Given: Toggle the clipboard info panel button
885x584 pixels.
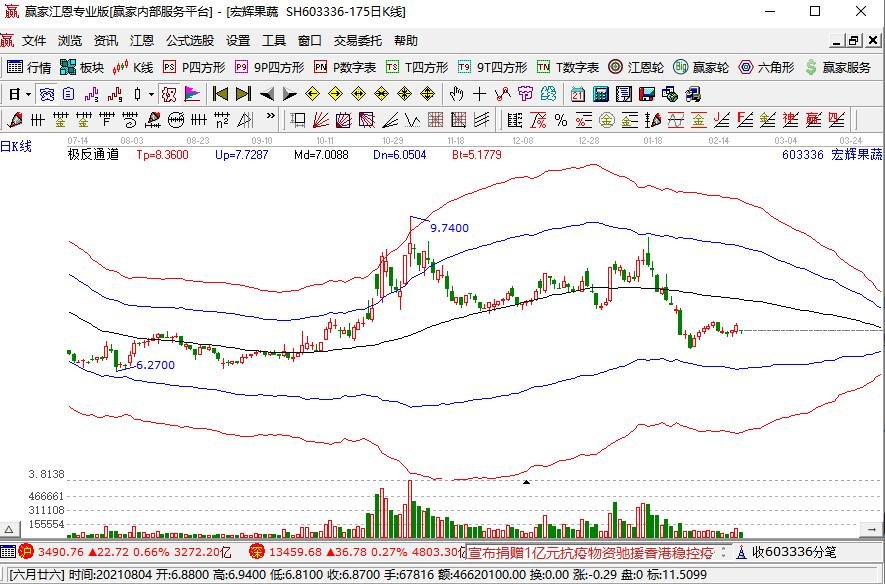Looking at the screenshot, I should [x=68, y=94].
